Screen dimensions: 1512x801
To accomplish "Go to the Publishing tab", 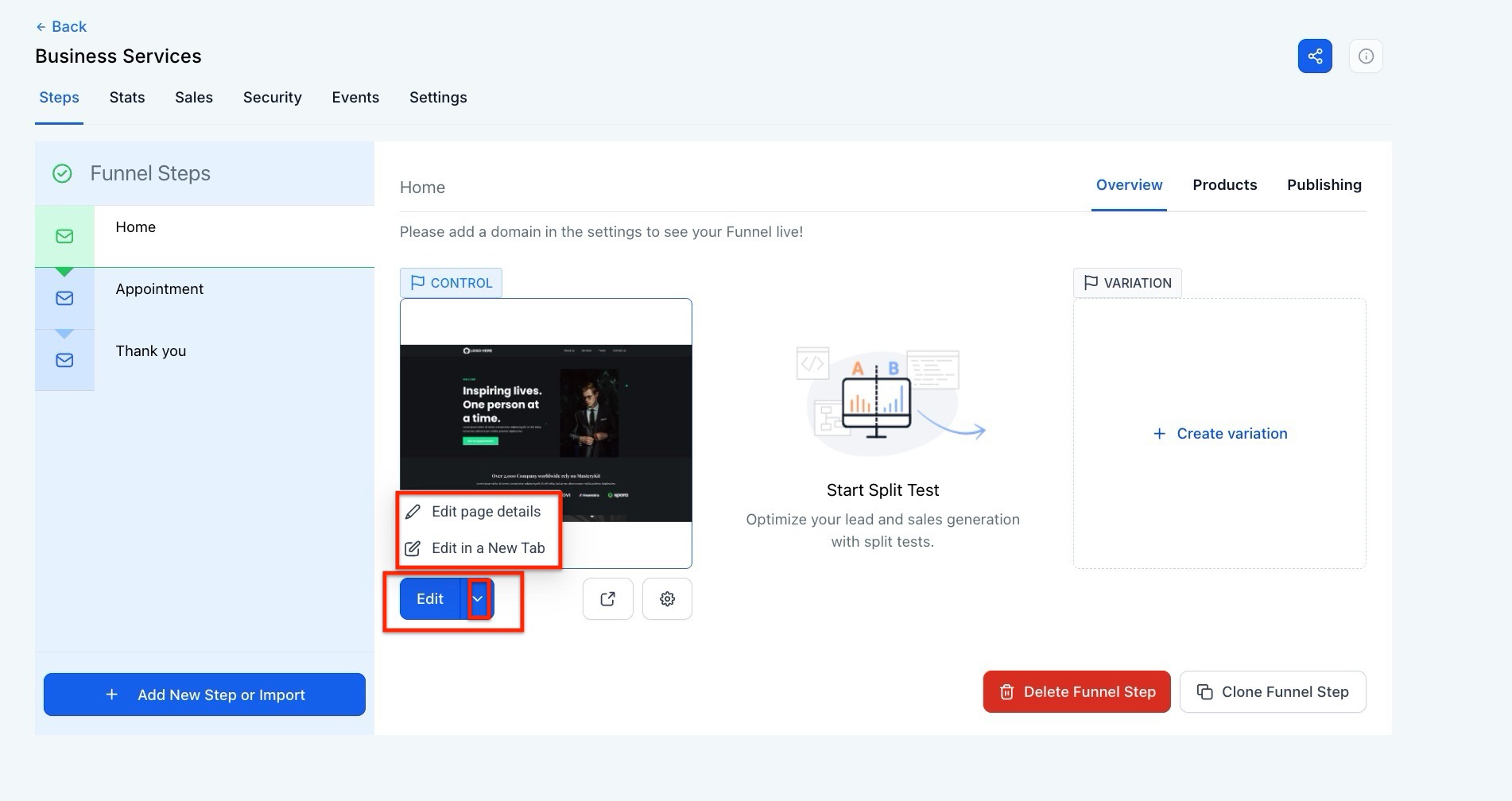I will 1324,185.
